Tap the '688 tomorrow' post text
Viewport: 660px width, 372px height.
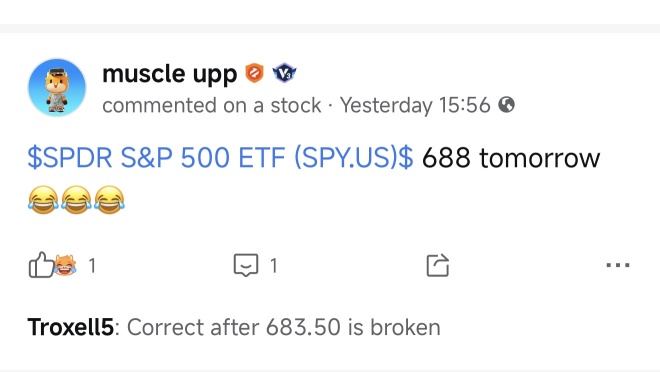pos(511,158)
